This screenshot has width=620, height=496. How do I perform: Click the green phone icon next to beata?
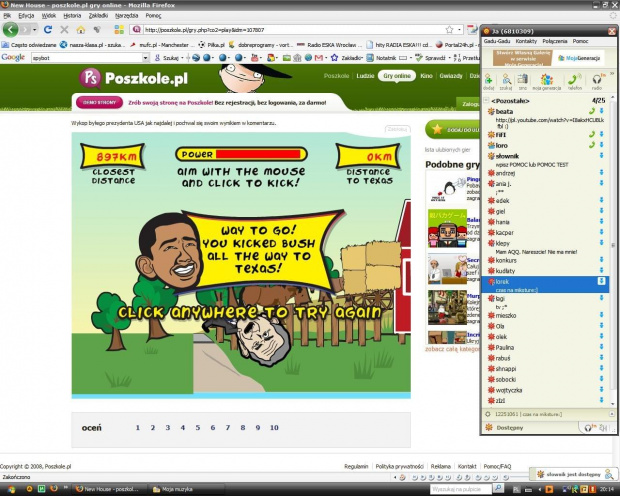pyautogui.click(x=592, y=111)
